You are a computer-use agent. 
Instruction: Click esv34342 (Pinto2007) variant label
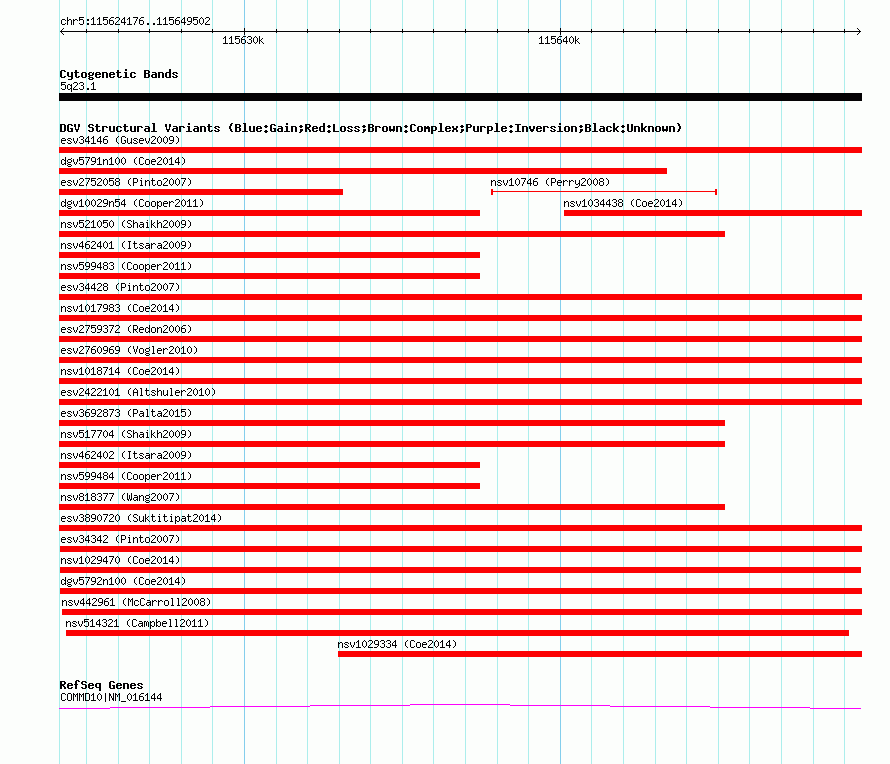click(x=120, y=539)
